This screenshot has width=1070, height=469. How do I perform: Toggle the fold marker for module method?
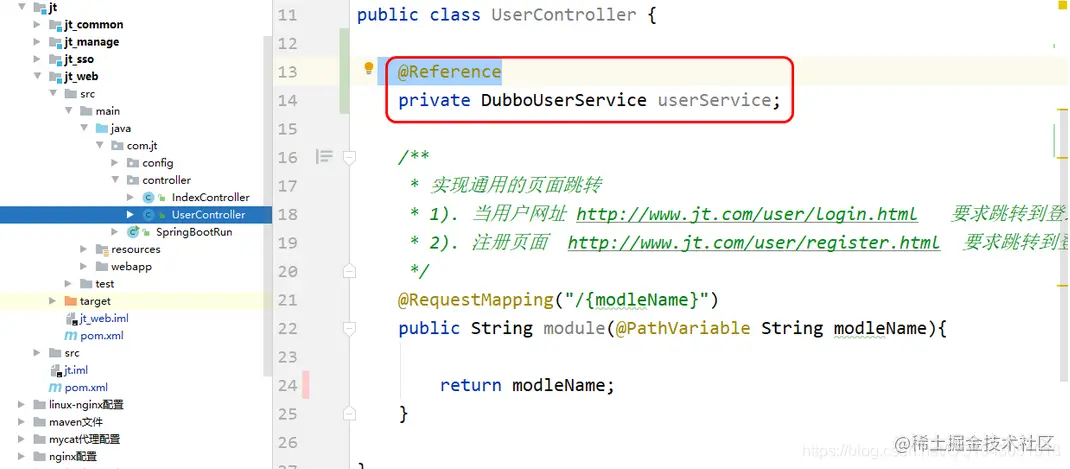coord(349,328)
